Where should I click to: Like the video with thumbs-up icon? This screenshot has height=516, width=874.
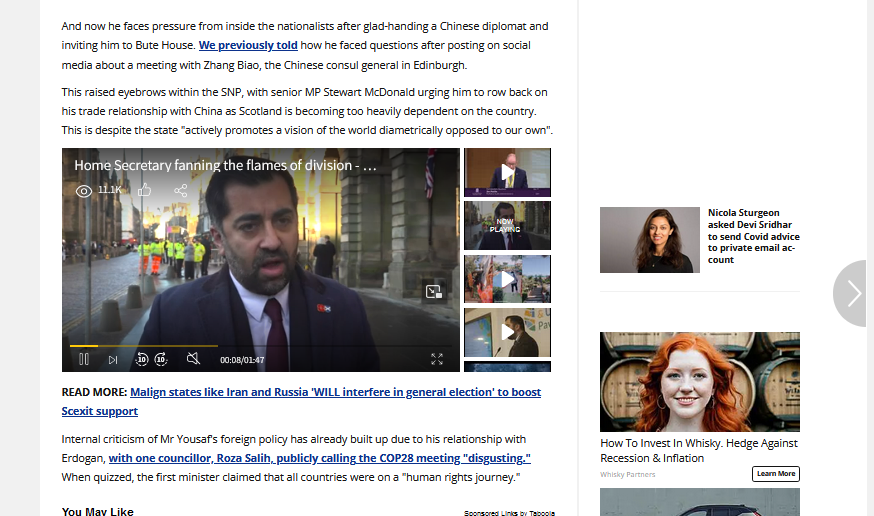click(x=144, y=190)
